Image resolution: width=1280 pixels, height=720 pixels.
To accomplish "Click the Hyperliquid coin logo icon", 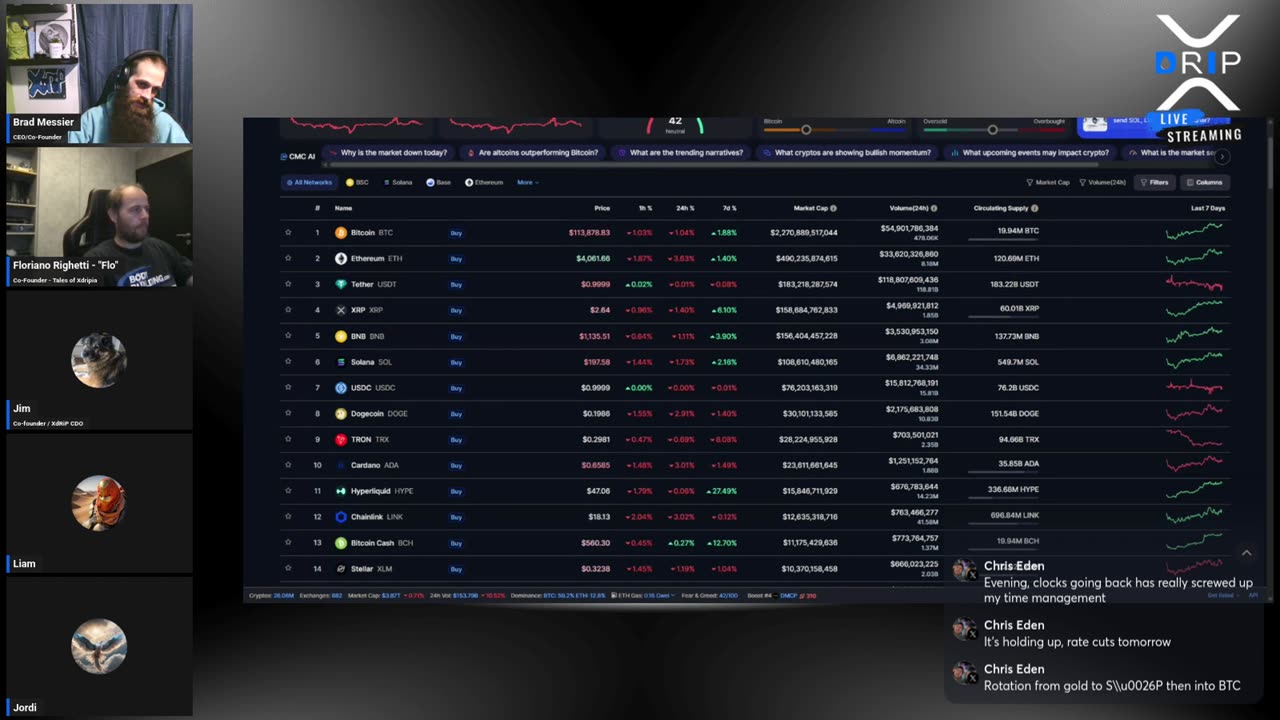I will [341, 491].
